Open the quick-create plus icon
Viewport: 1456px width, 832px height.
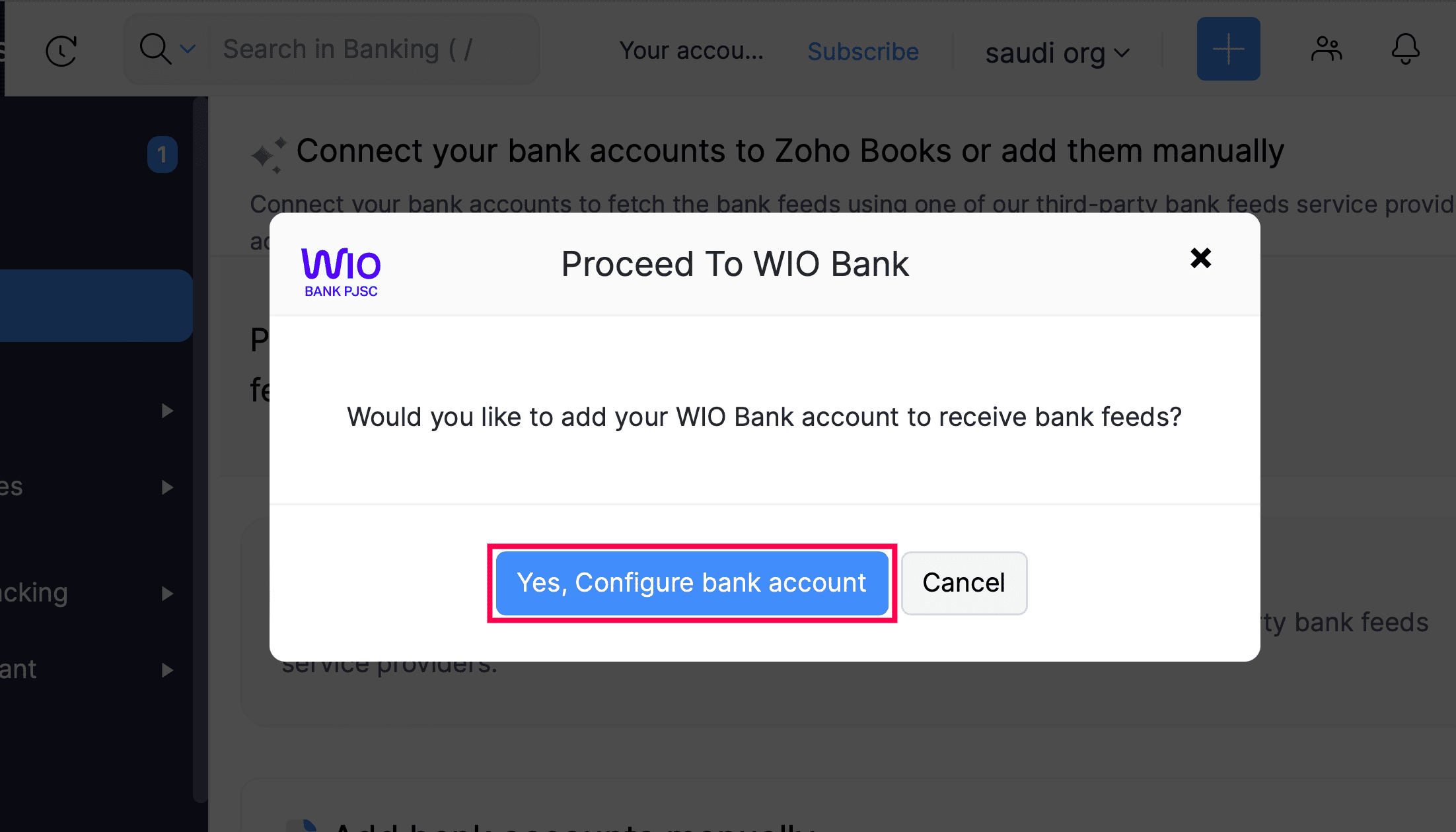click(1227, 49)
